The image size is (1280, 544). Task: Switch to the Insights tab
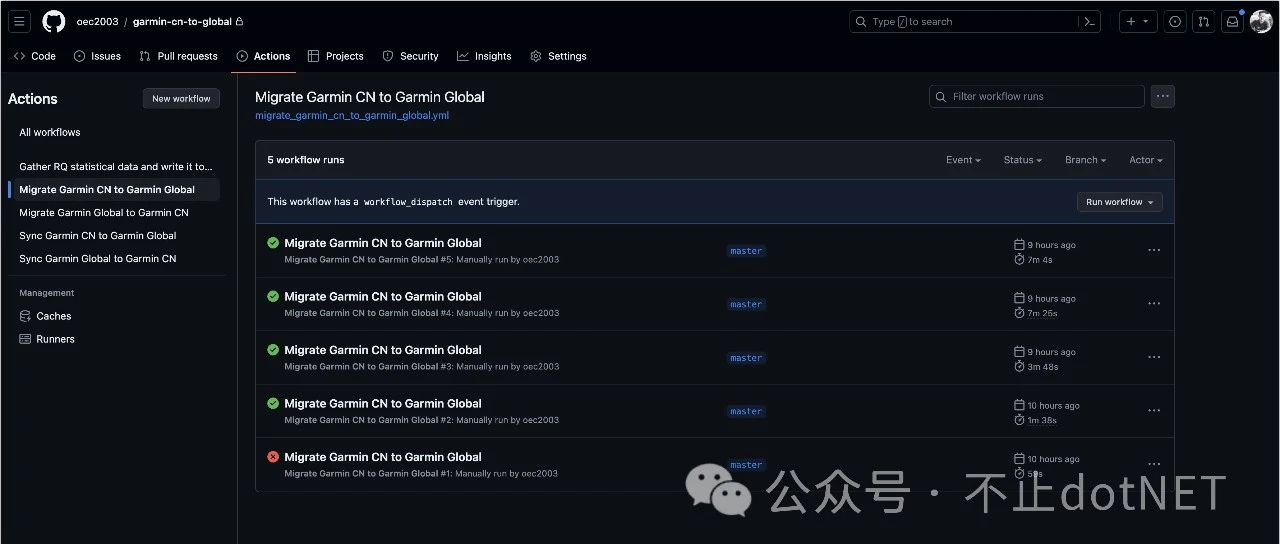[x=484, y=56]
